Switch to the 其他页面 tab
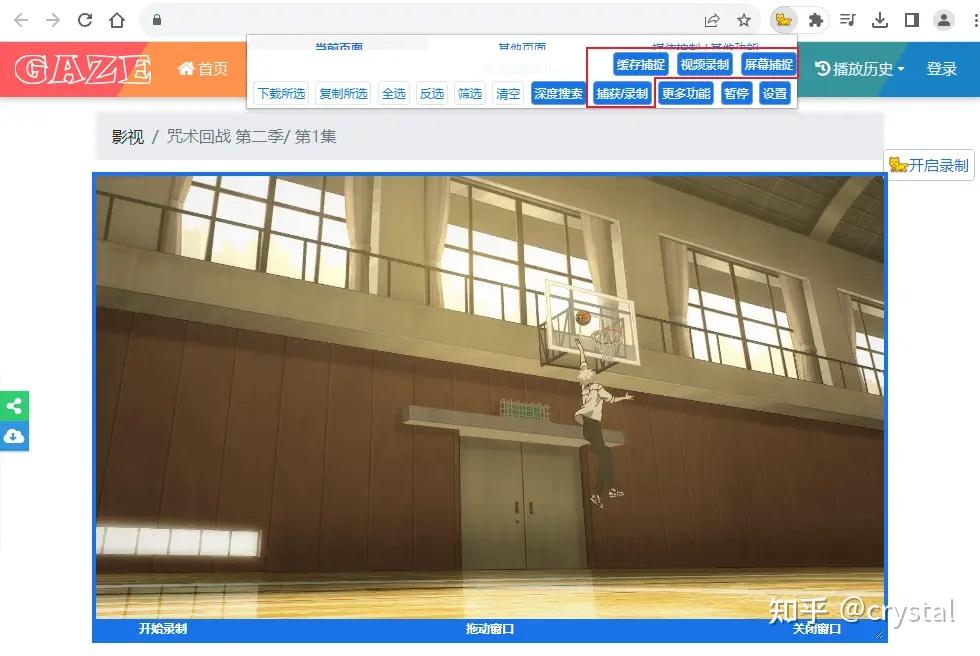Image resolution: width=980 pixels, height=656 pixels. (522, 46)
